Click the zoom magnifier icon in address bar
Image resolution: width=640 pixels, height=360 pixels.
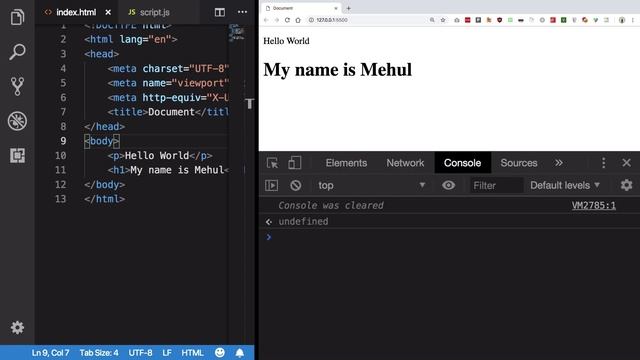pos(432,20)
